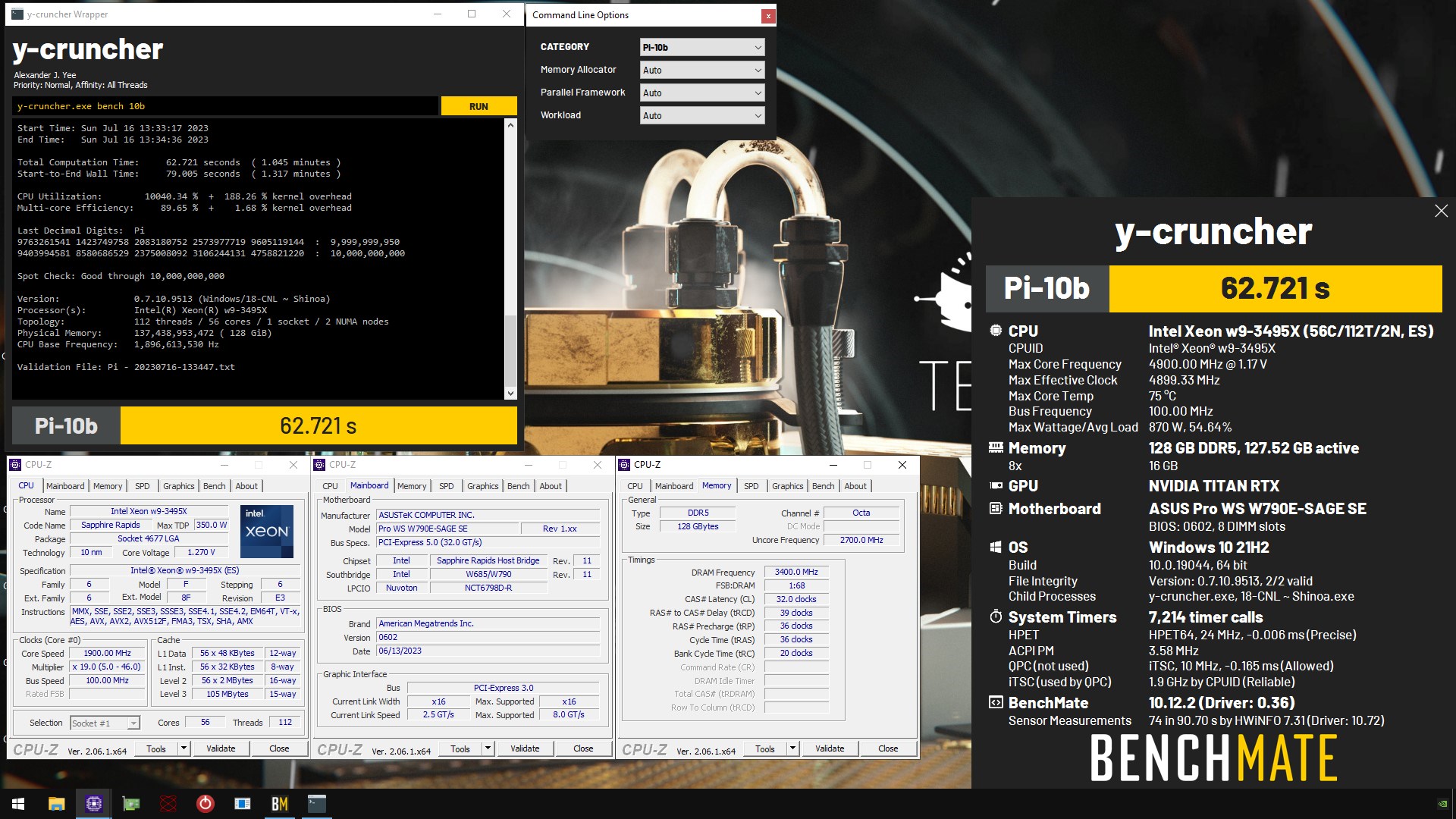This screenshot has width=1456, height=819.
Task: Click the BenchMate section icon in the result panel
Action: point(996,702)
